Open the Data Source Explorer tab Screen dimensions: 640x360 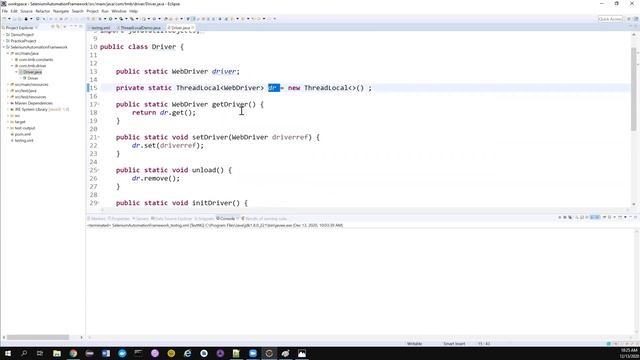coord(172,218)
